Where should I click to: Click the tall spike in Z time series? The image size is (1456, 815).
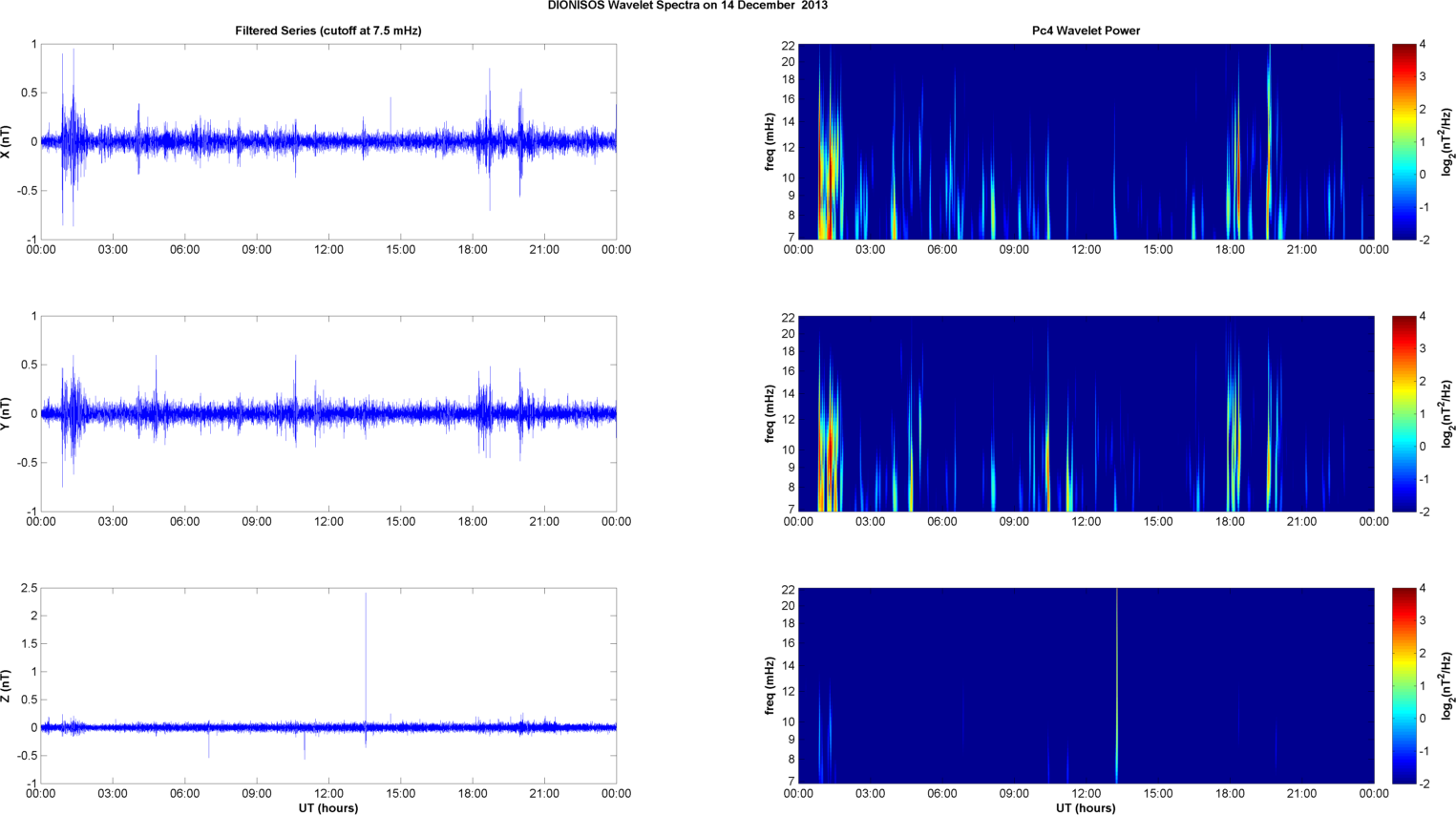pos(366,649)
